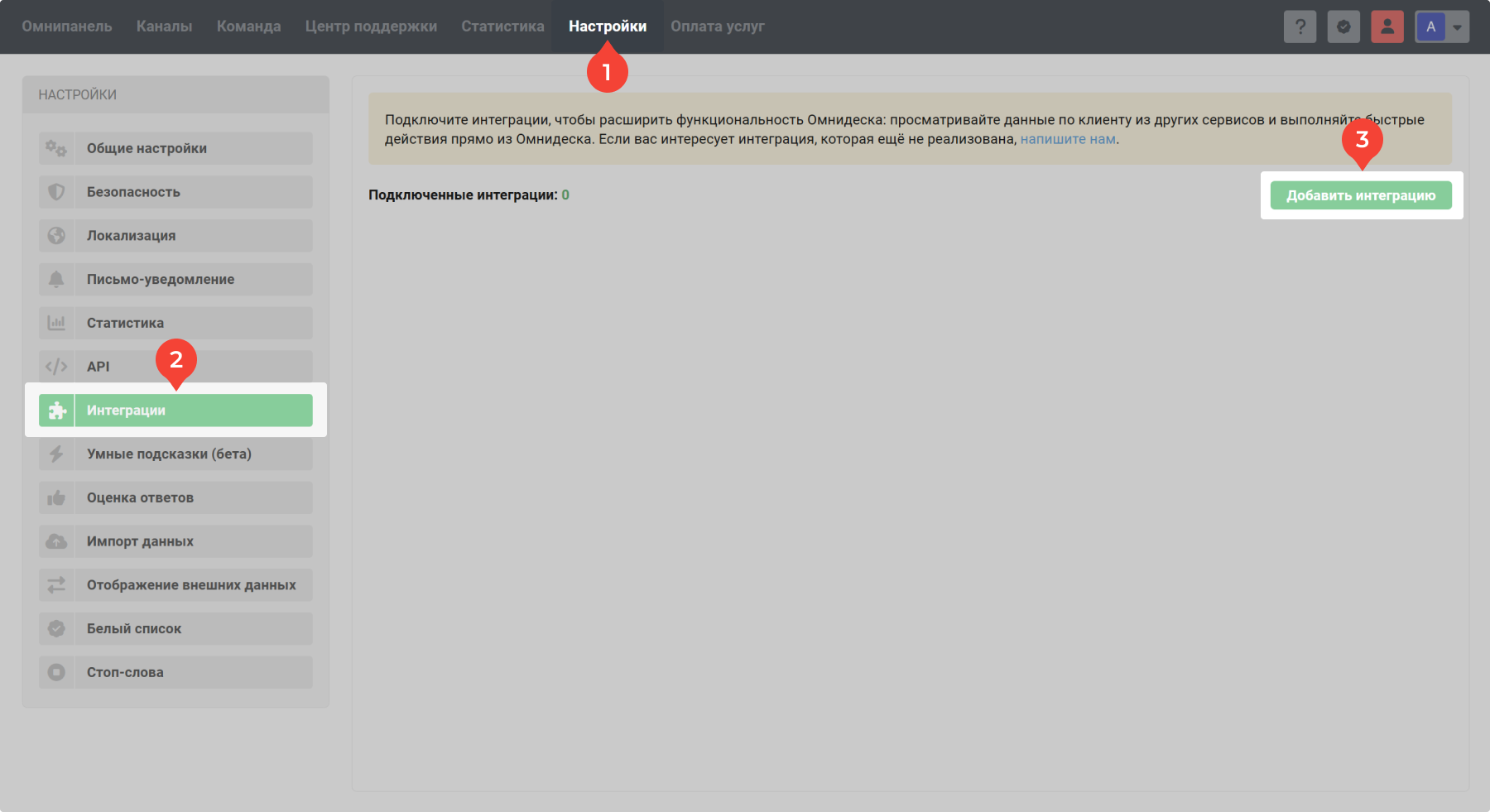Open the checkmark status icon in header

(x=1343, y=26)
